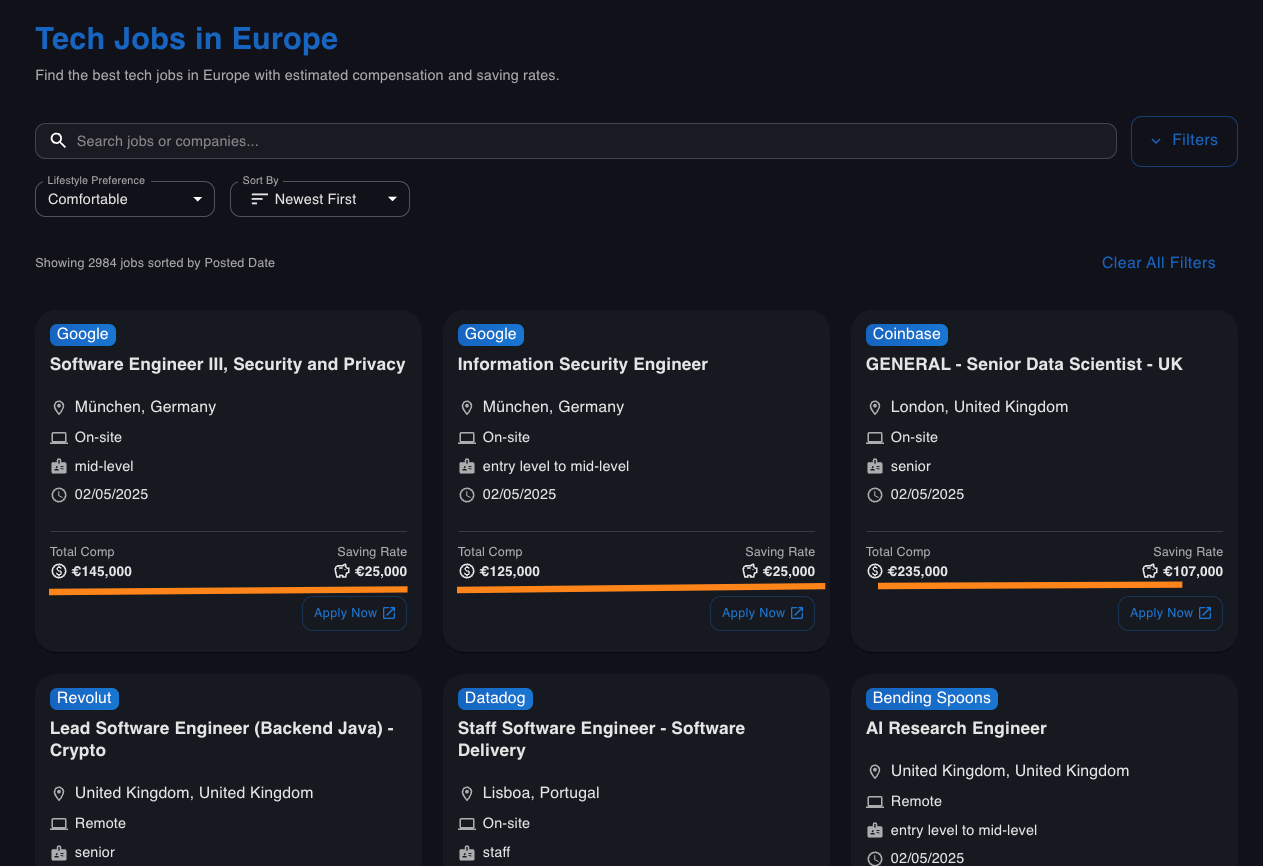Click Showing 2984 jobs sorted by Posted Date
The image size is (1263, 866).
155,263
